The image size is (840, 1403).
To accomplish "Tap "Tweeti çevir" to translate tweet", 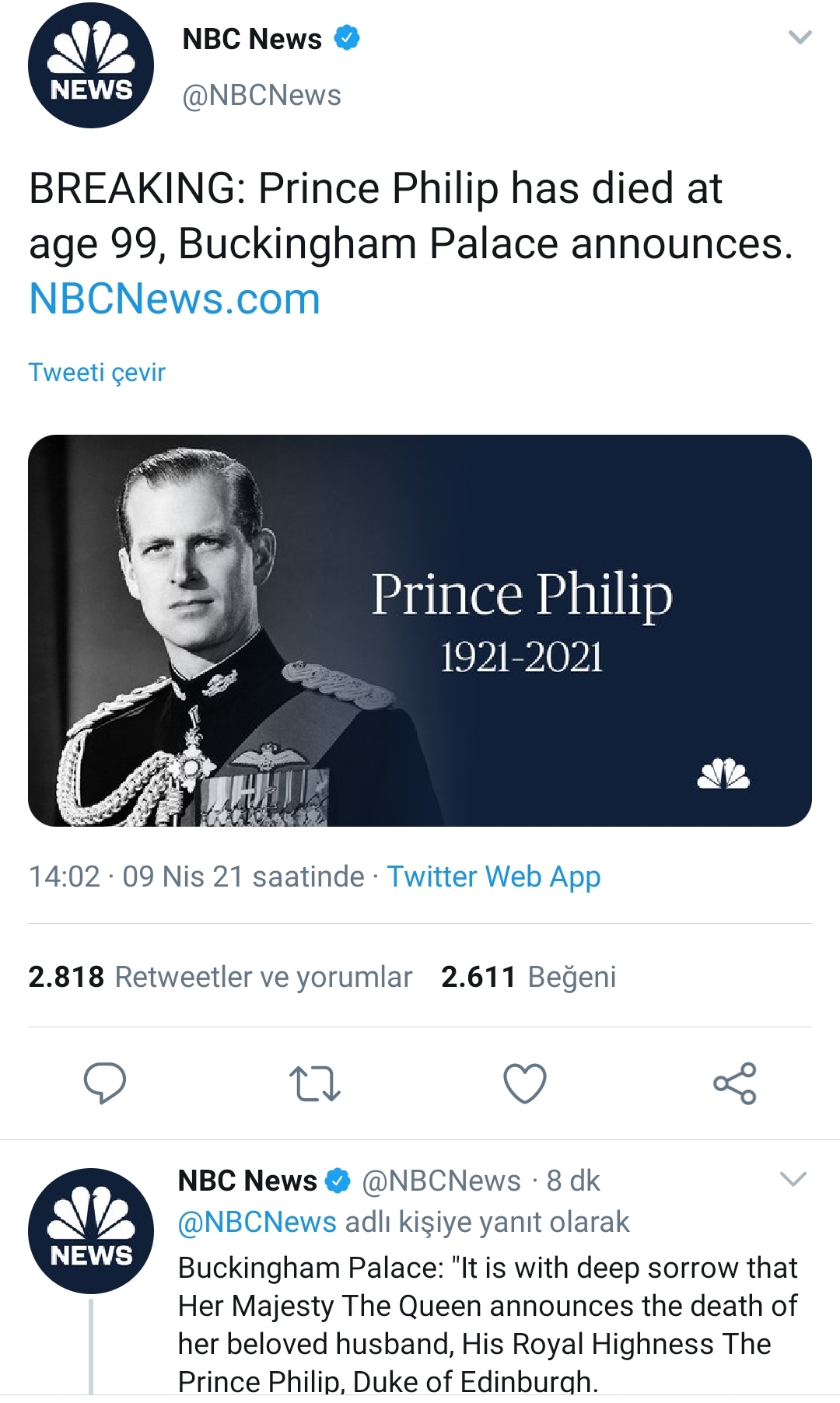I will pyautogui.click(x=97, y=373).
